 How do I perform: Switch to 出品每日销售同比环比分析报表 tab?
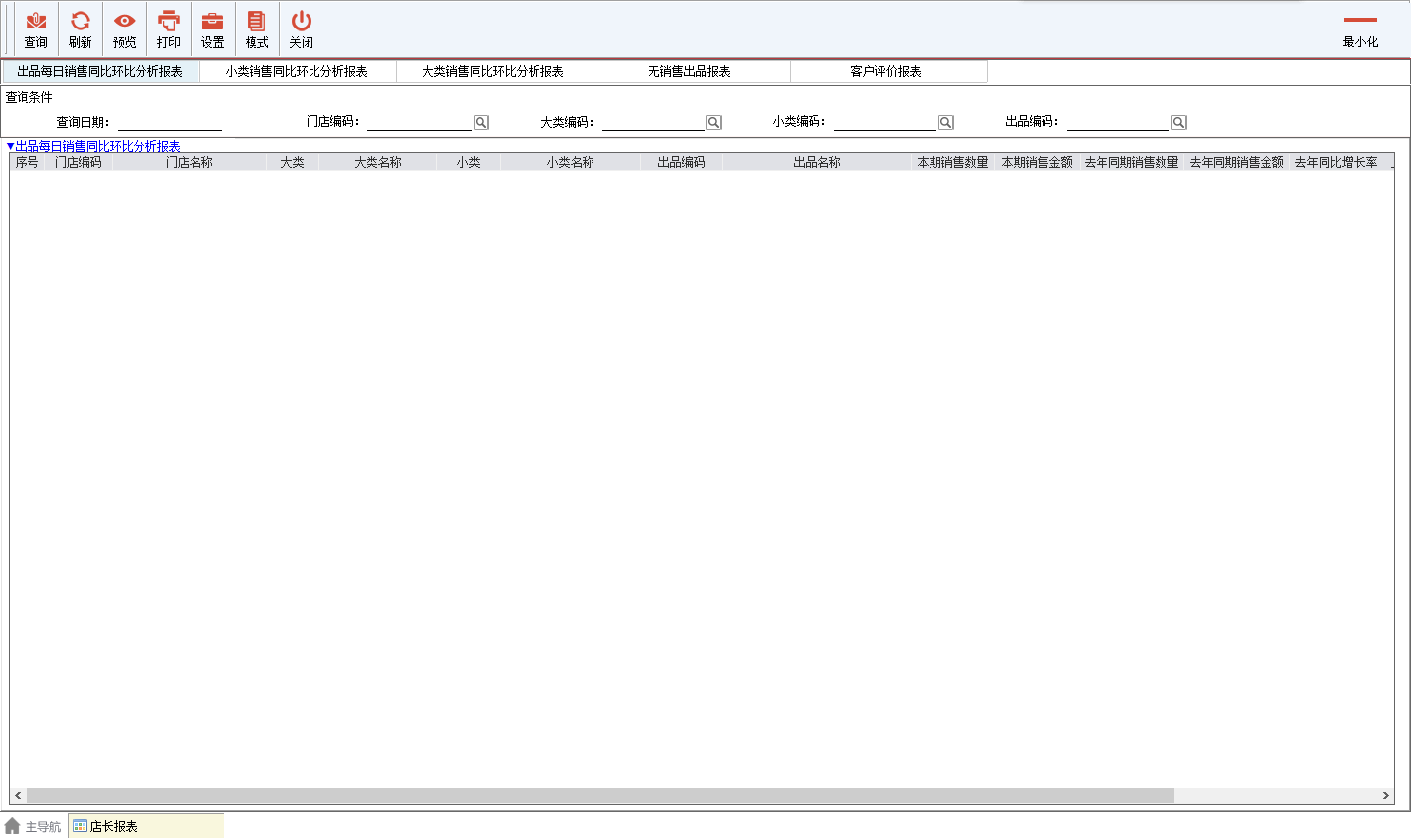click(x=100, y=71)
